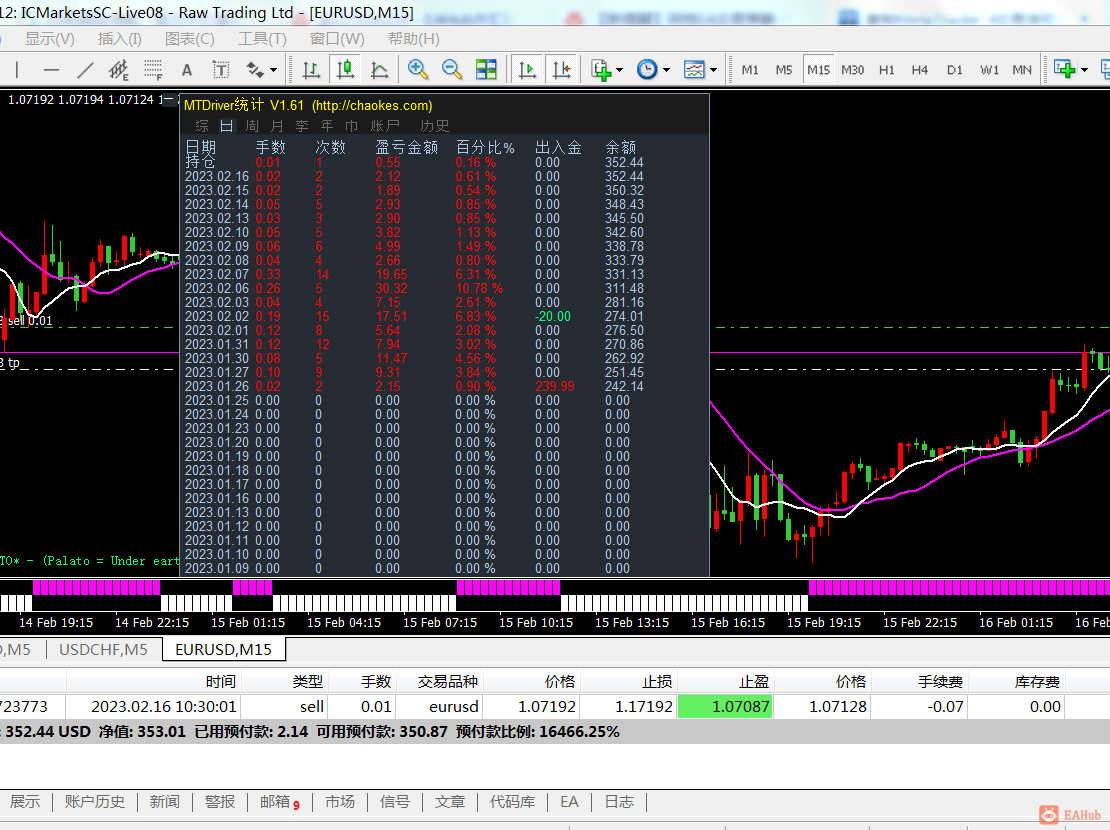The width and height of the screenshot is (1110, 830).
Task: Switch to the USDCHF,M5 chart tab
Action: click(x=103, y=649)
